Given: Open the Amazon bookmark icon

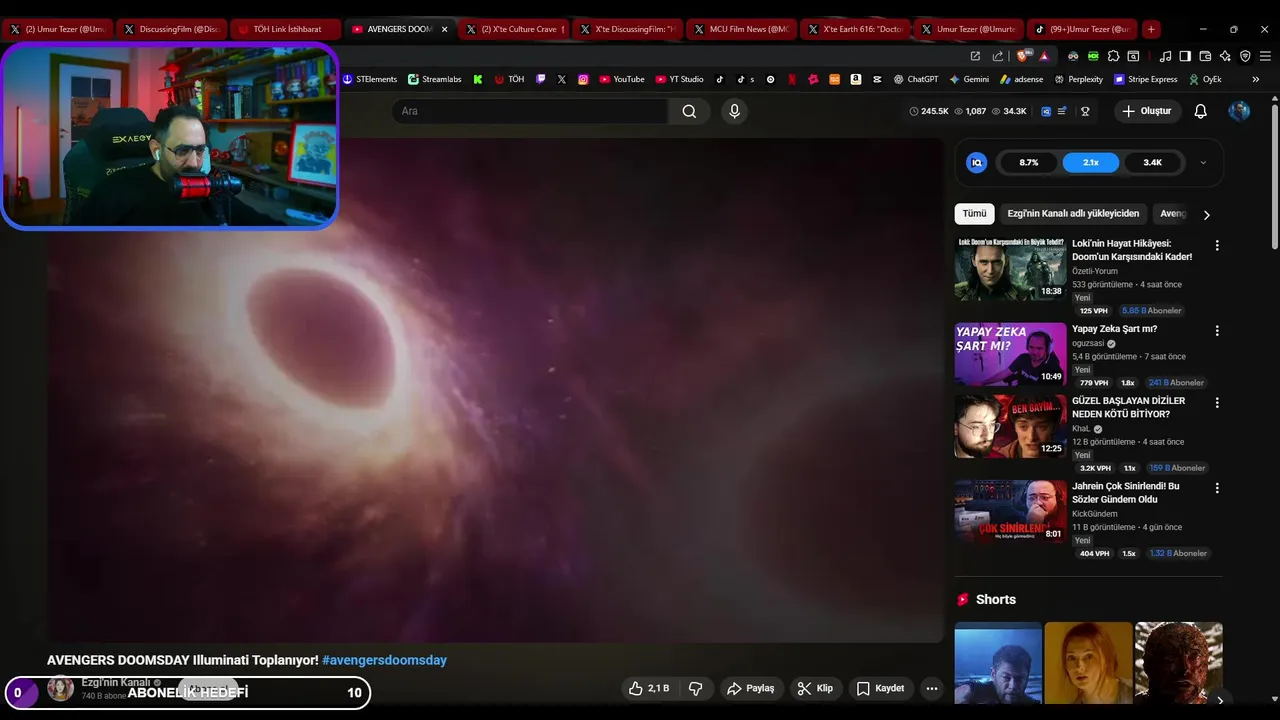Looking at the screenshot, I should [856, 79].
